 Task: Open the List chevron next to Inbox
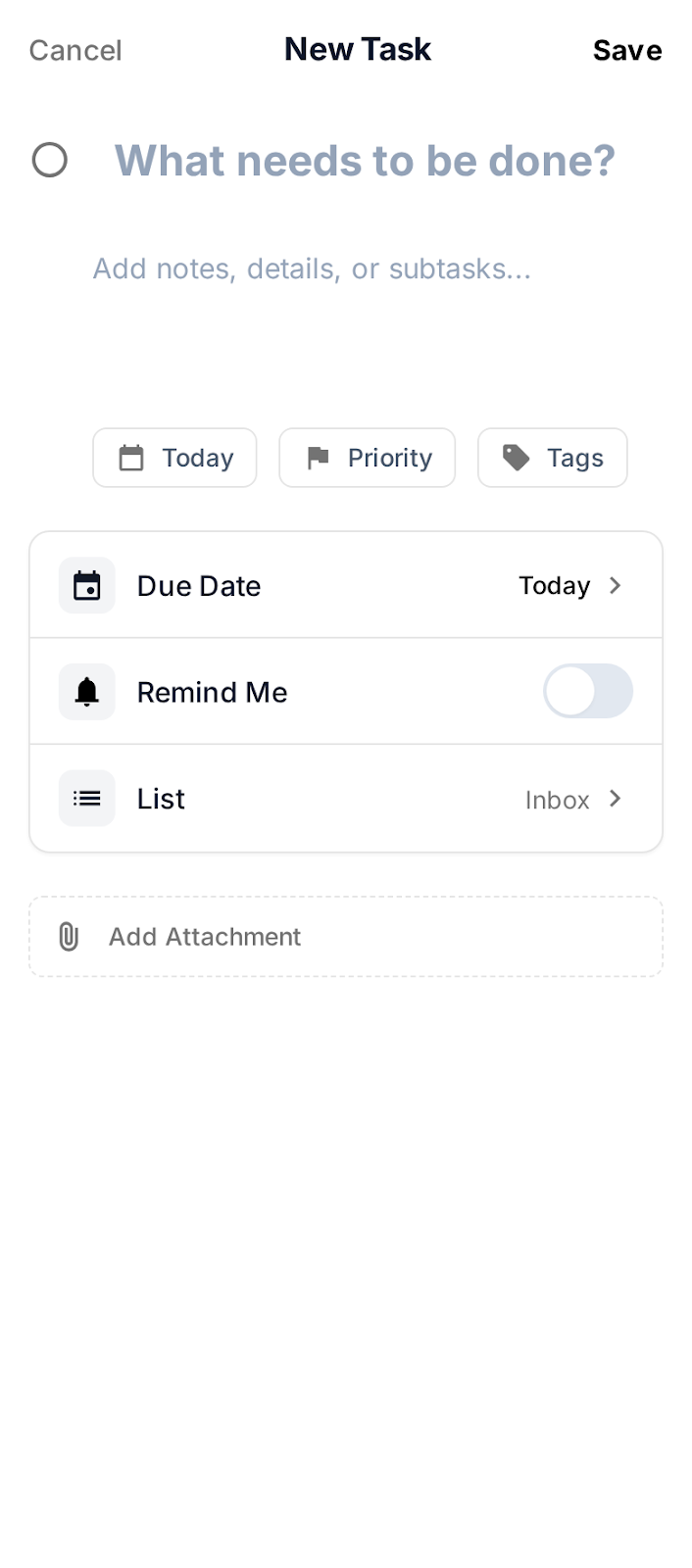(616, 799)
